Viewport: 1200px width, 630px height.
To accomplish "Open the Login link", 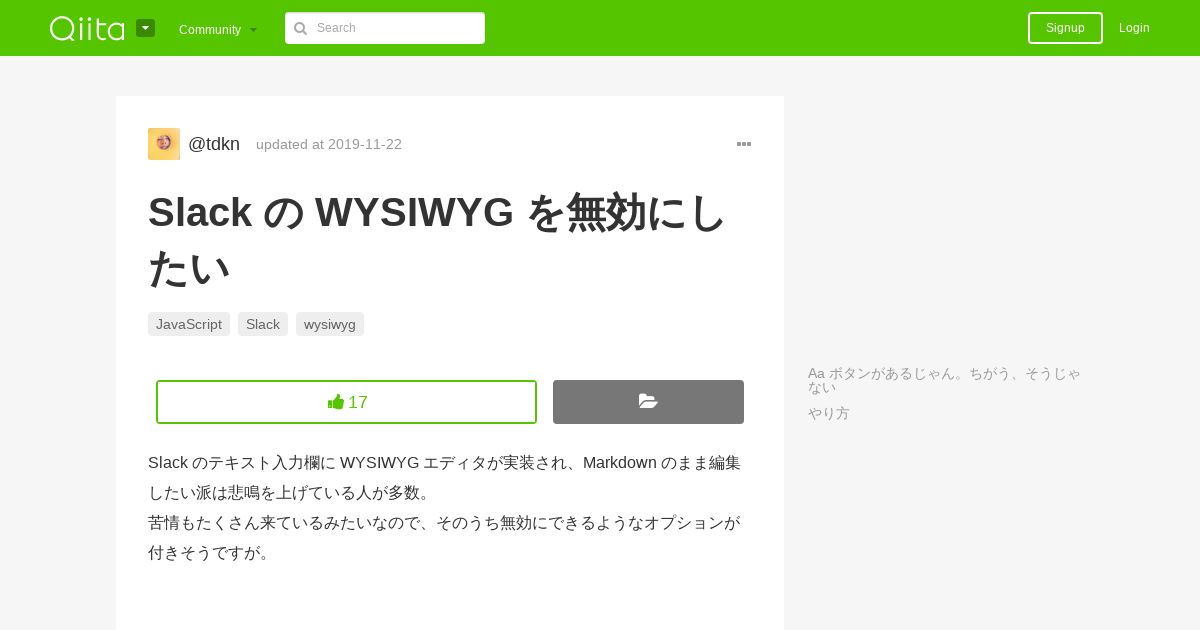I will click(x=1134, y=28).
